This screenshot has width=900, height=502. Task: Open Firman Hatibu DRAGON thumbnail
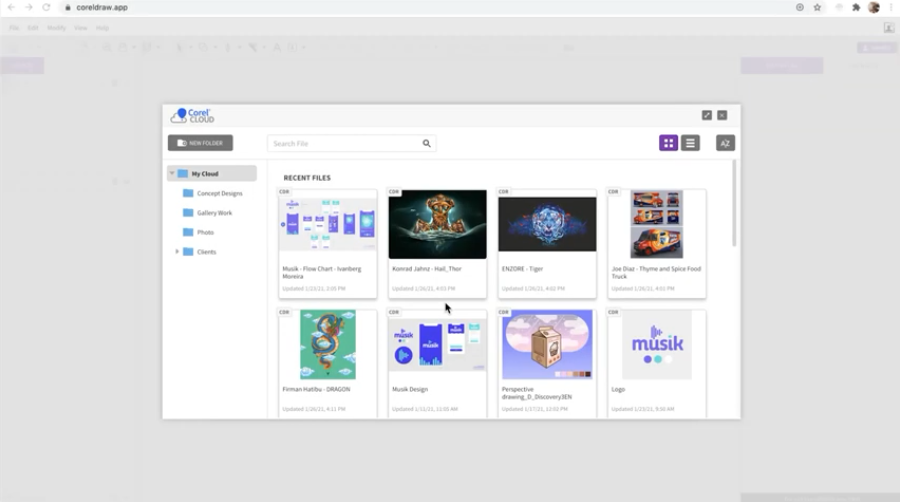(328, 345)
